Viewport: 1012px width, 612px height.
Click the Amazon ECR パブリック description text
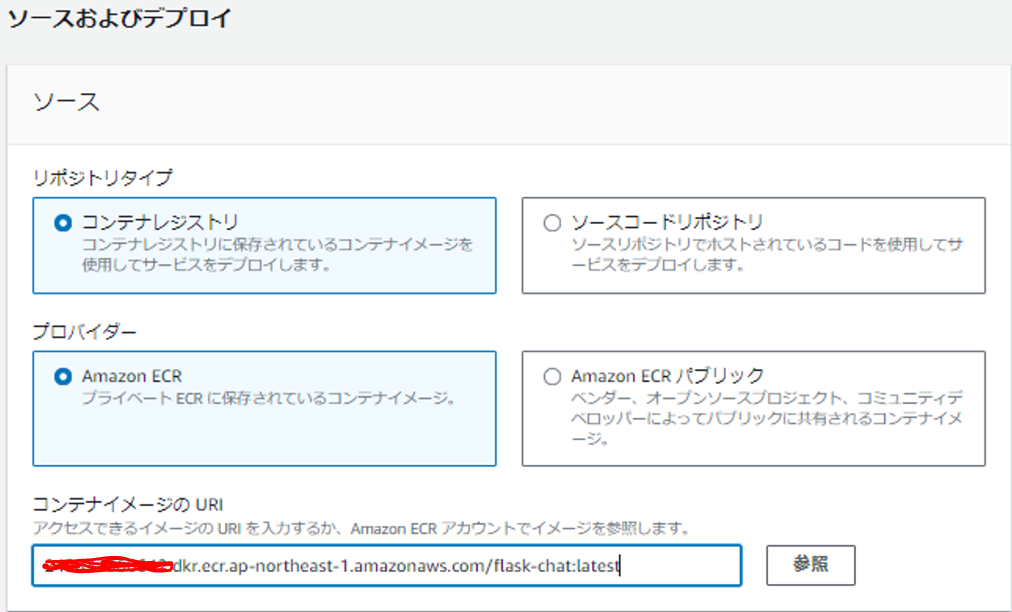[766, 419]
